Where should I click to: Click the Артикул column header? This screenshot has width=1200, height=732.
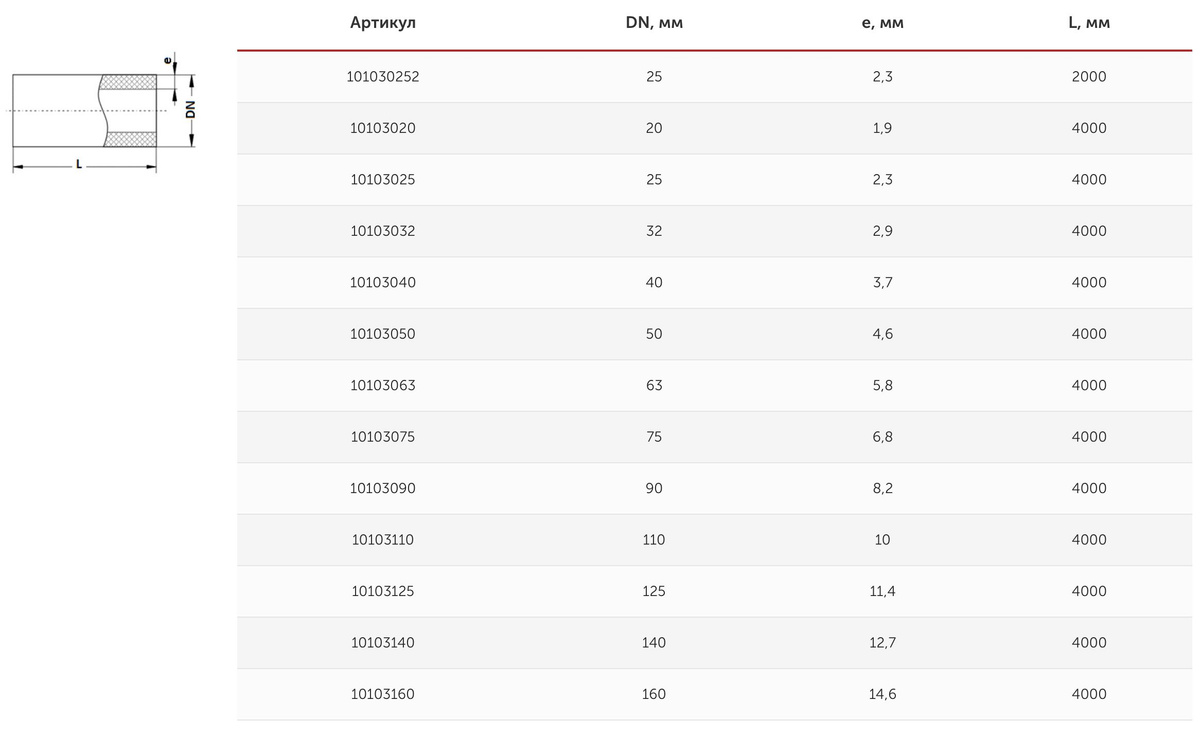(x=383, y=24)
